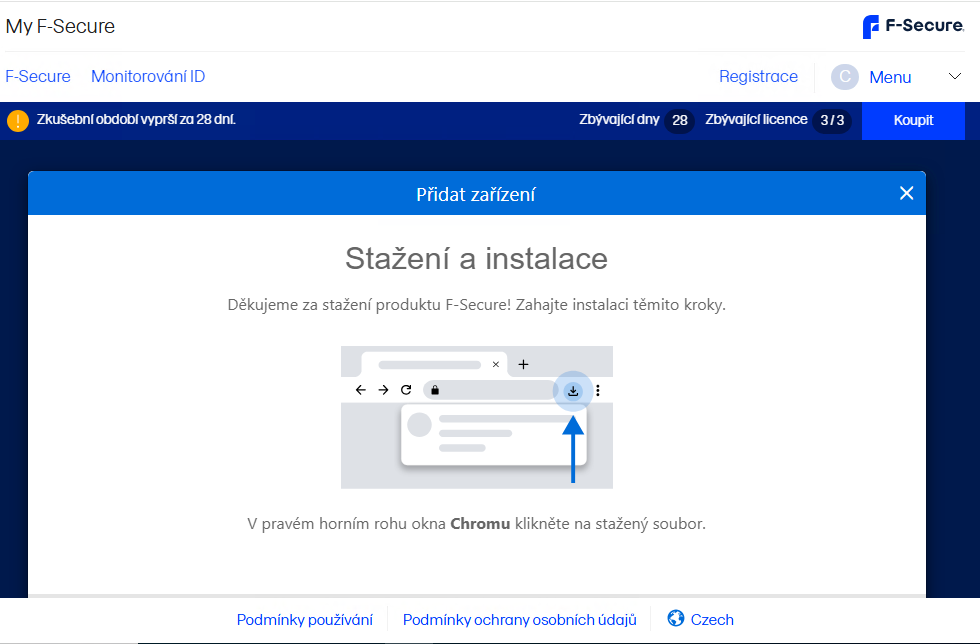Viewport: 980px width, 644px height.
Task: Close the Přidat zařízení dialog
Action: click(906, 193)
